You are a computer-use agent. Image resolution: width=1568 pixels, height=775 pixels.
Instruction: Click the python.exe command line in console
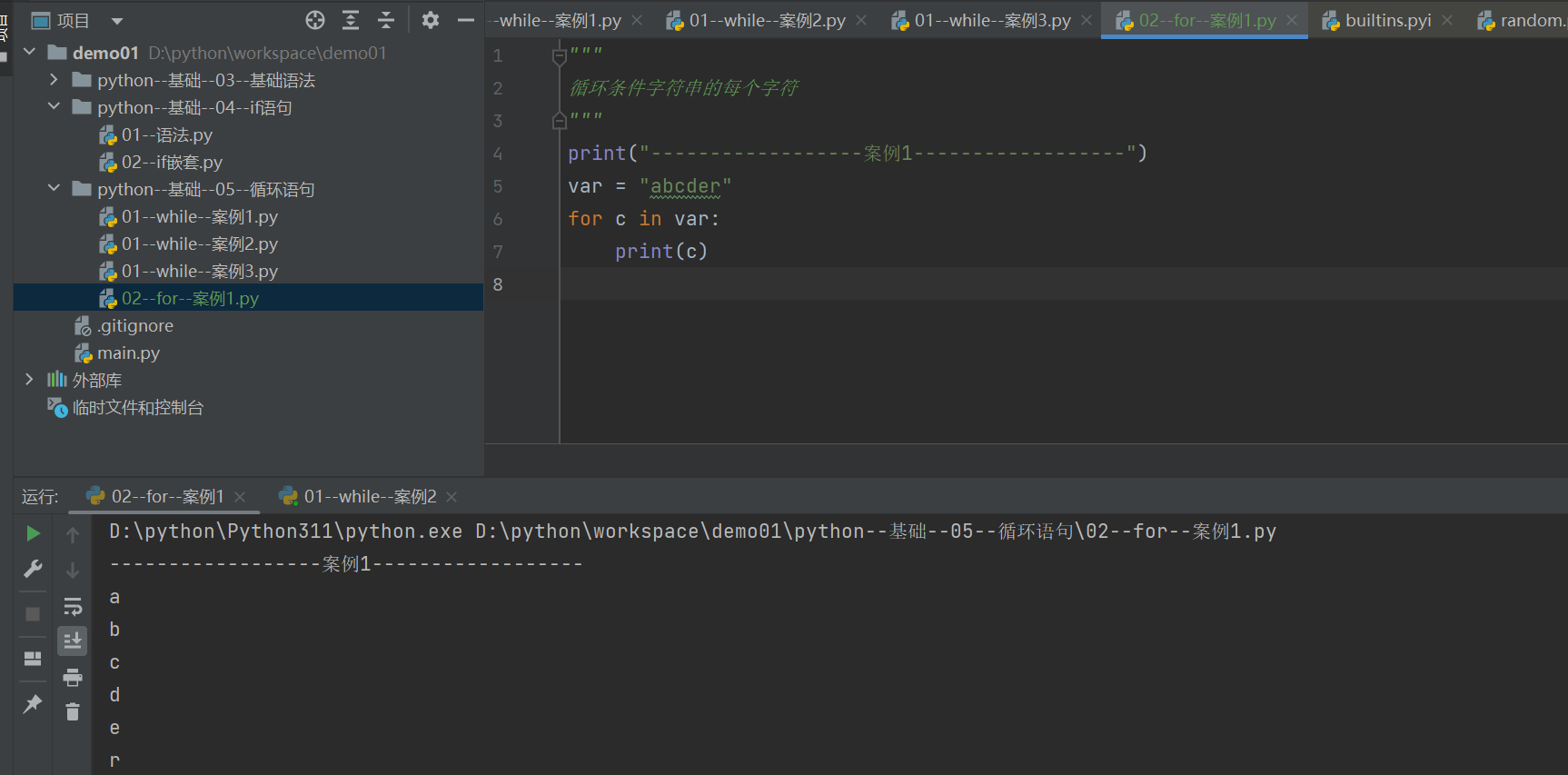pyautogui.click(x=692, y=532)
